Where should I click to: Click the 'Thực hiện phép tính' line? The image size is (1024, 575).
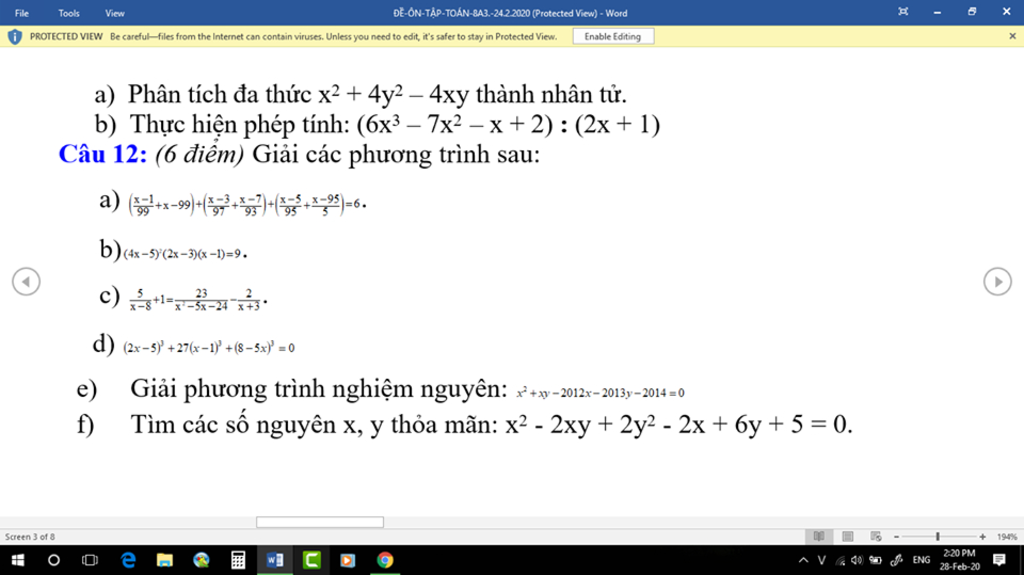(394, 124)
